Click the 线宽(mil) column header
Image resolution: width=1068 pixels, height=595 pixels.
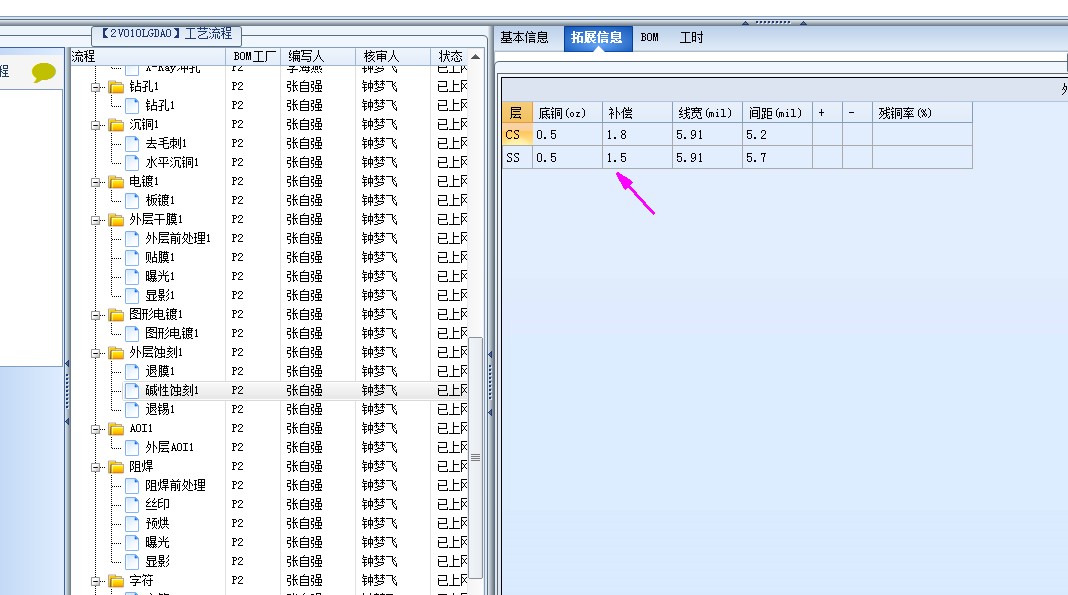click(x=707, y=113)
